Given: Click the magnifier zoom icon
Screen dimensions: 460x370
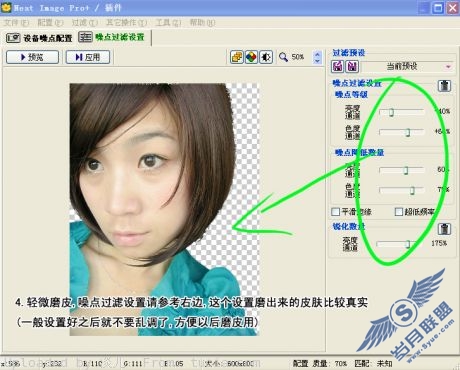Looking at the screenshot, I should point(284,57).
